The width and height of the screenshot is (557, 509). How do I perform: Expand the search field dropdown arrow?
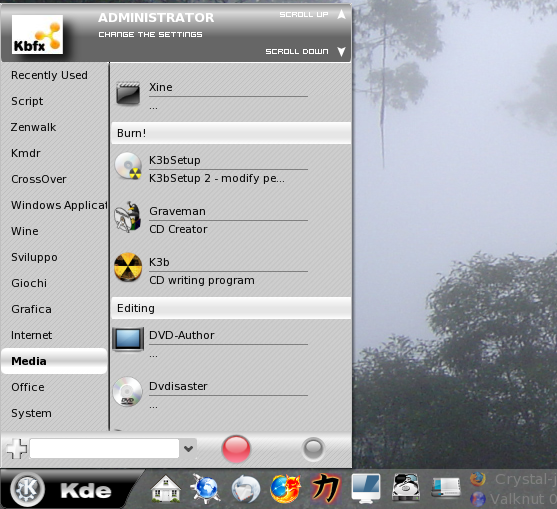[x=189, y=449]
